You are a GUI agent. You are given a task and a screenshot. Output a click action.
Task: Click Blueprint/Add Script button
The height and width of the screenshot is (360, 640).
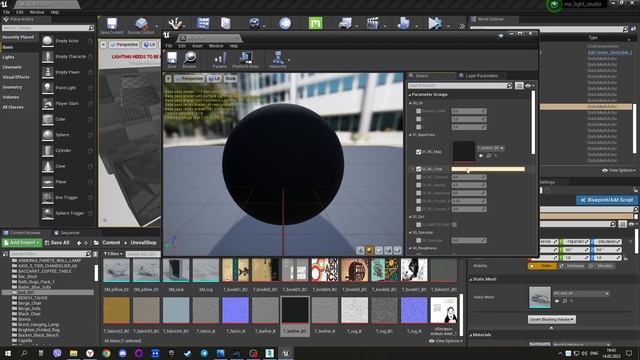coord(607,200)
